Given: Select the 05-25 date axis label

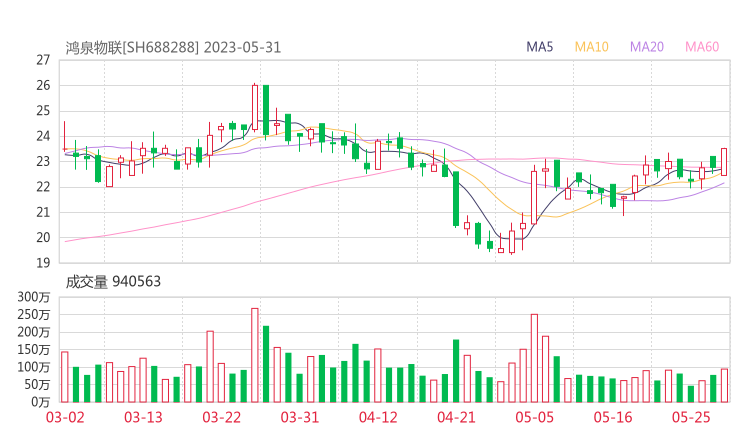Looking at the screenshot, I should click(x=691, y=417).
